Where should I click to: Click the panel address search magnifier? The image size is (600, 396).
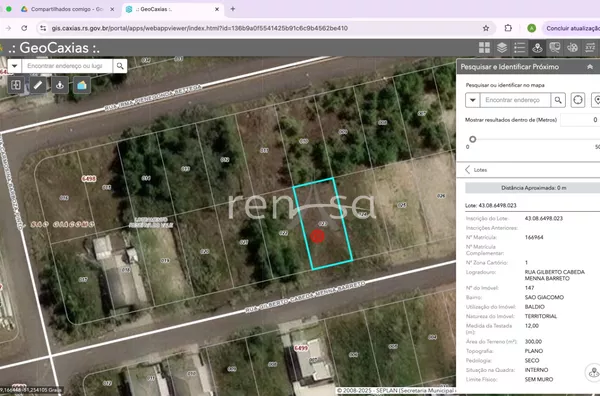(x=558, y=100)
